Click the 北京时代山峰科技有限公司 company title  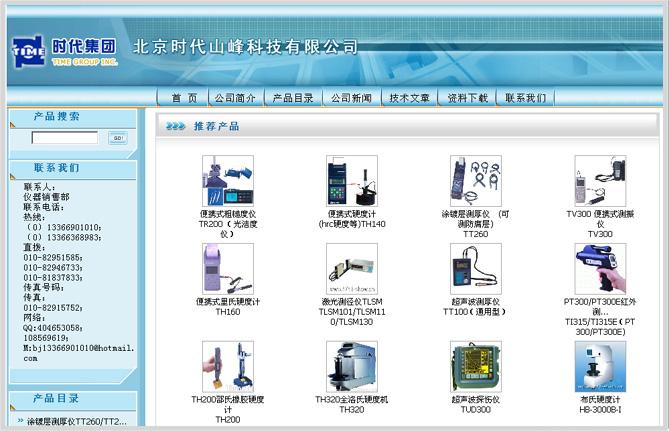(x=245, y=47)
